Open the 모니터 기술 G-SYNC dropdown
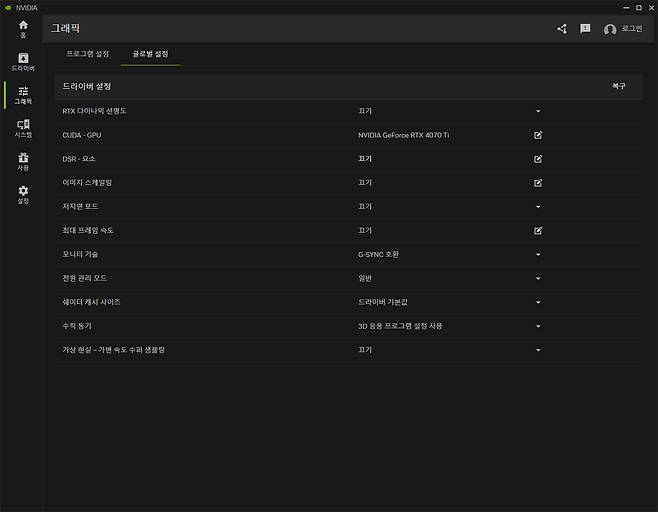This screenshot has width=658, height=512. point(538,254)
